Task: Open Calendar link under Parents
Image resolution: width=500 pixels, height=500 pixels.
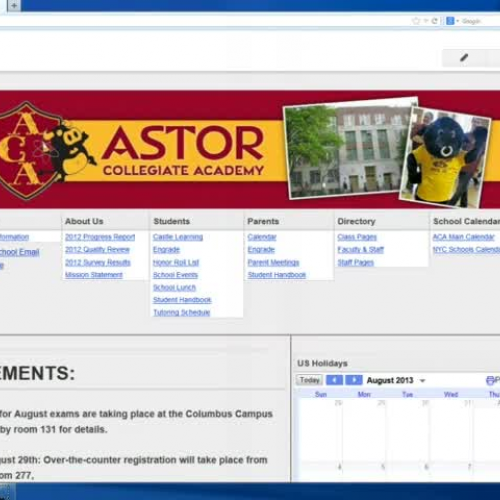Action: [x=262, y=237]
